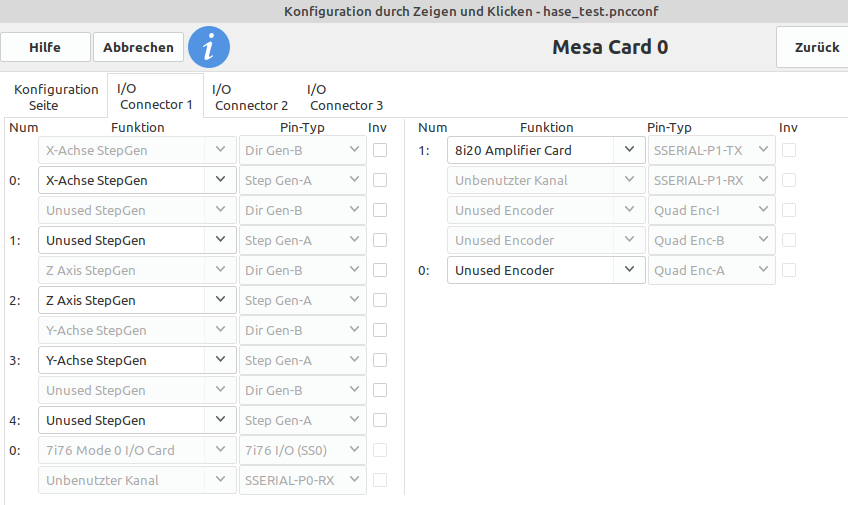Enable the Inv checkbox for Y-Achse Step Gen-A row
848x505 pixels.
pos(380,360)
